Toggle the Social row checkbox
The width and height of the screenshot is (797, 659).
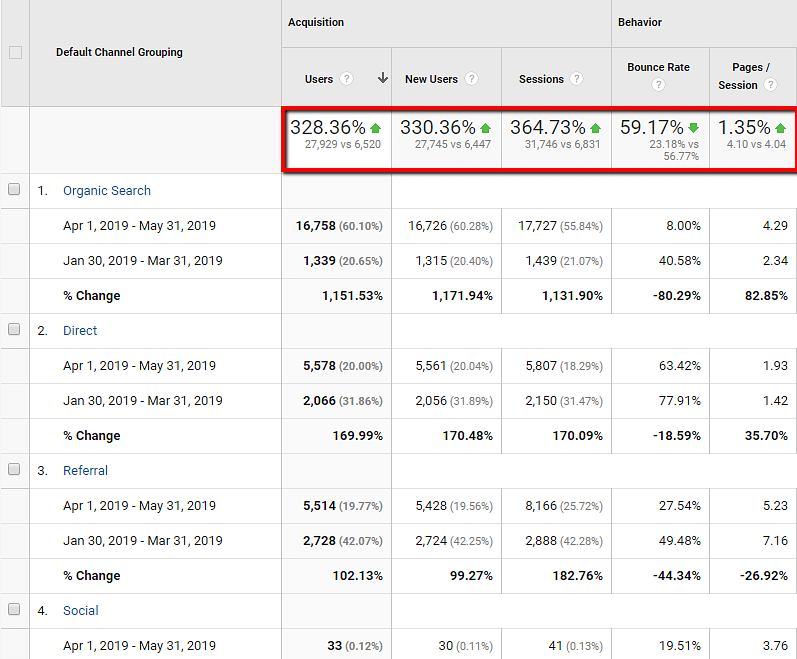pos(14,610)
